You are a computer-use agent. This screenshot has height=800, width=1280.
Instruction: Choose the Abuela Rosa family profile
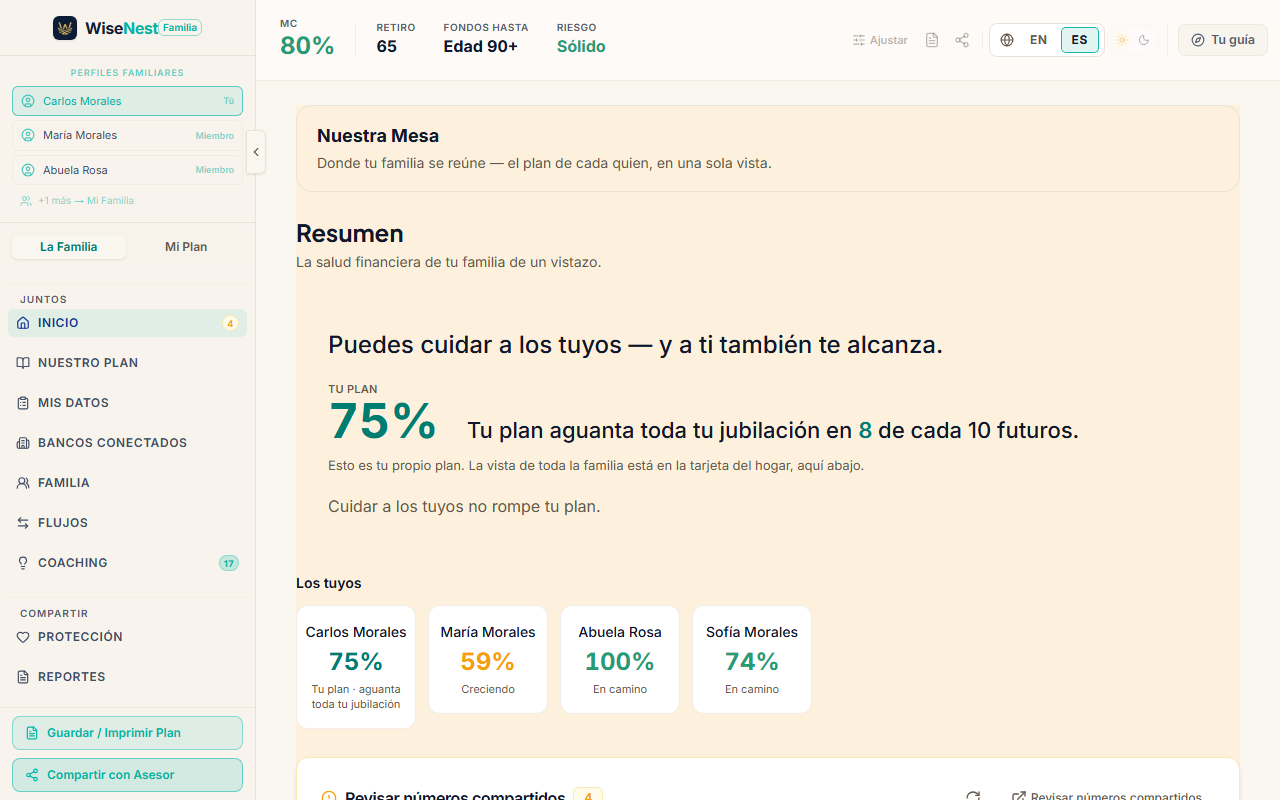127,170
